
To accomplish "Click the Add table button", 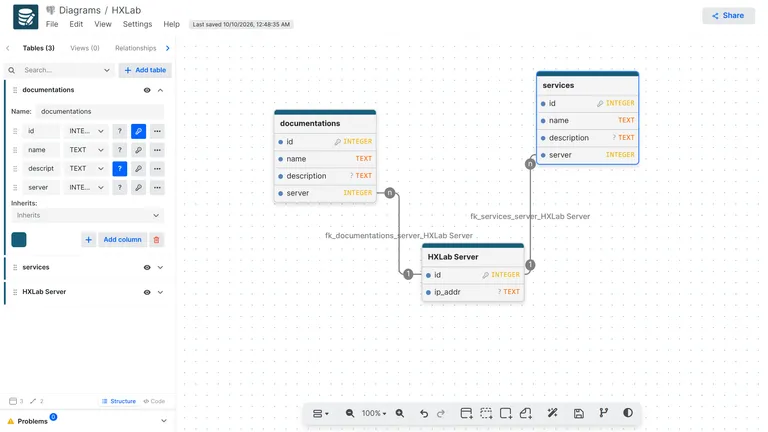I will [x=145, y=71].
